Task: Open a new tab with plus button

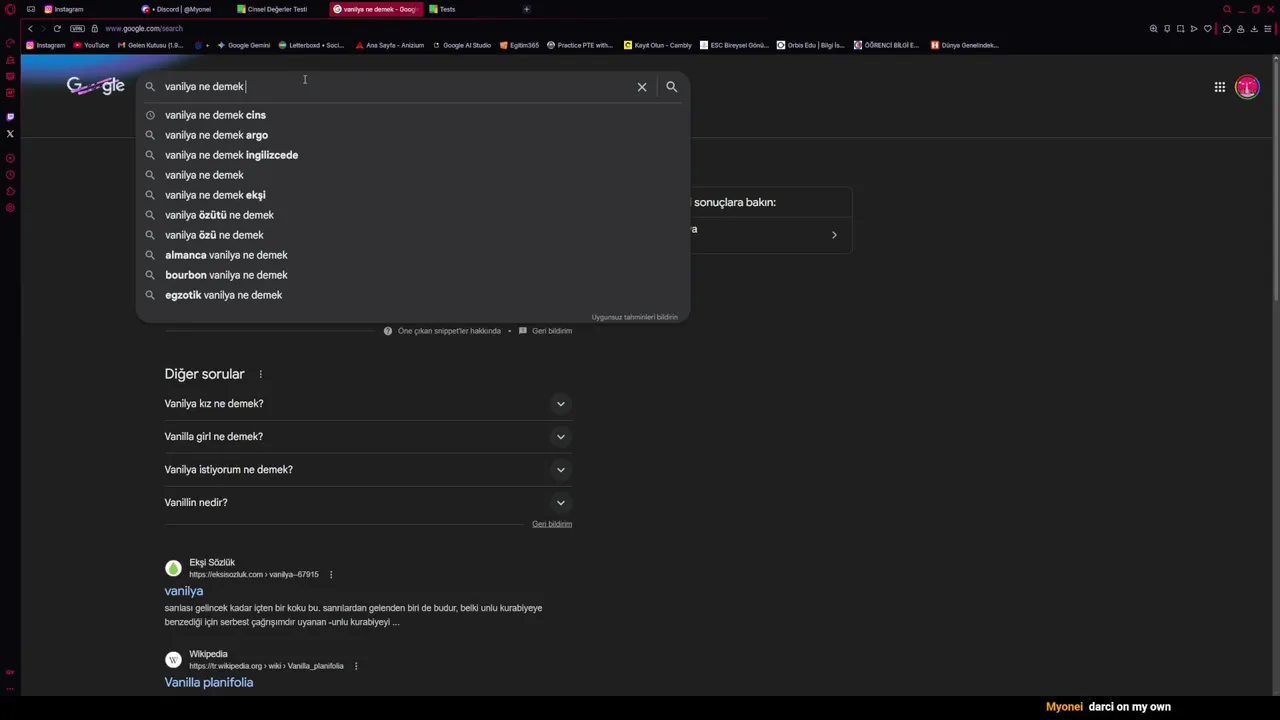Action: pyautogui.click(x=527, y=9)
